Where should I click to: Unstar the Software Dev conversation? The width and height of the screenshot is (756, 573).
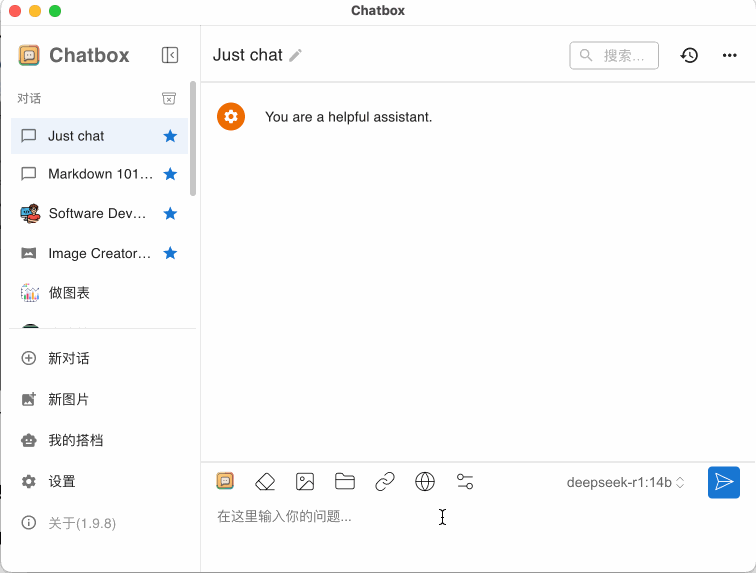click(x=170, y=213)
